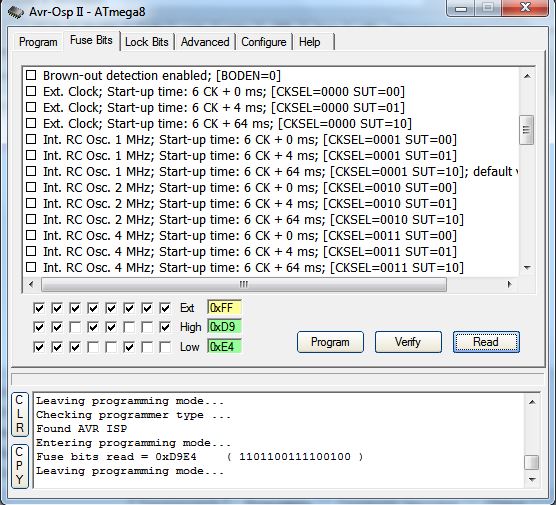Viewport: 556px width, 505px height.
Task: Close the Avr-Osp II window
Action: click(525, 8)
